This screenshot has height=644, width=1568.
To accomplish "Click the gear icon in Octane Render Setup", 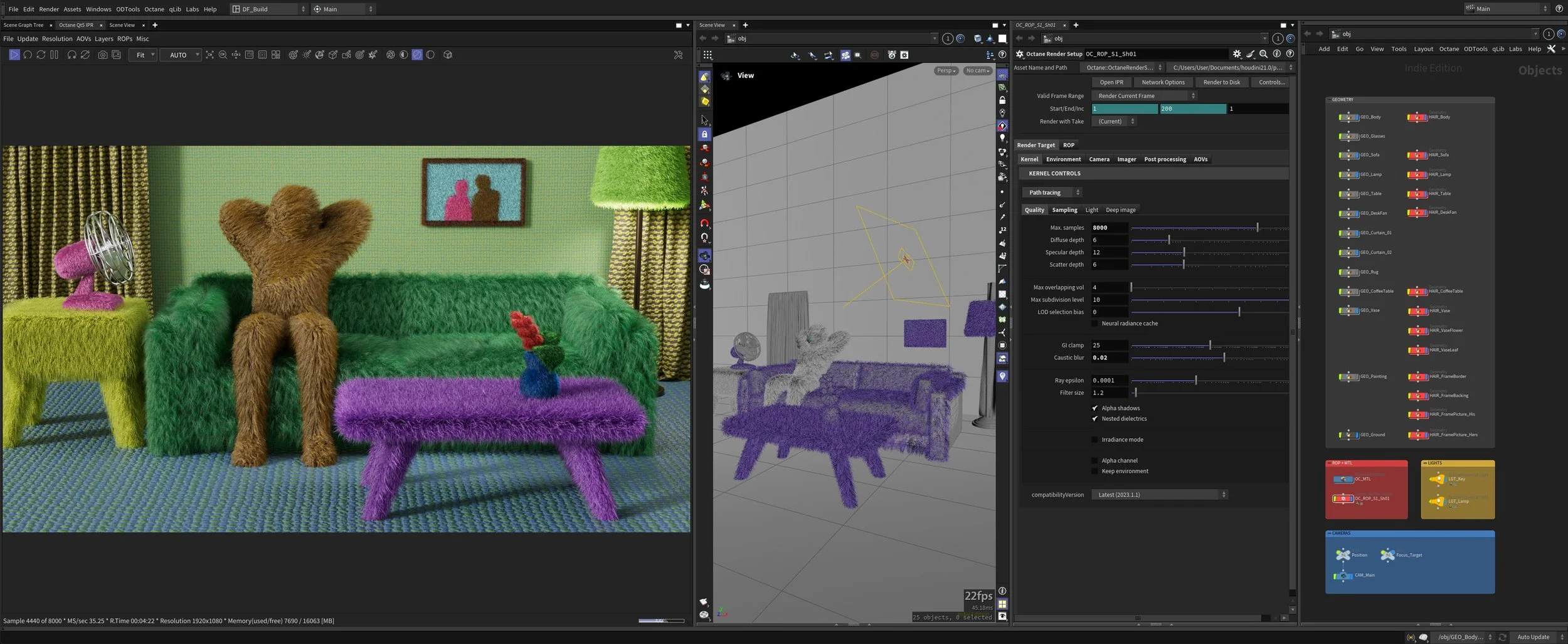I will pos(1237,54).
